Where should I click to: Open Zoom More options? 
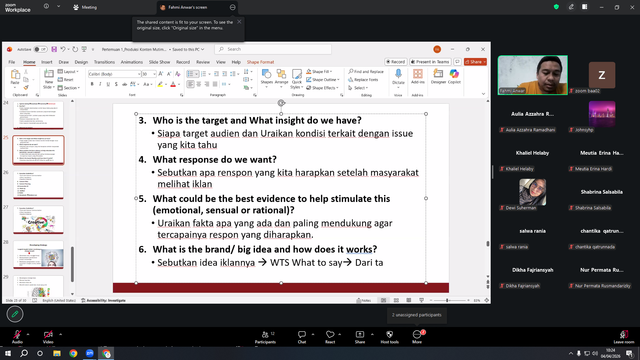coord(417,337)
